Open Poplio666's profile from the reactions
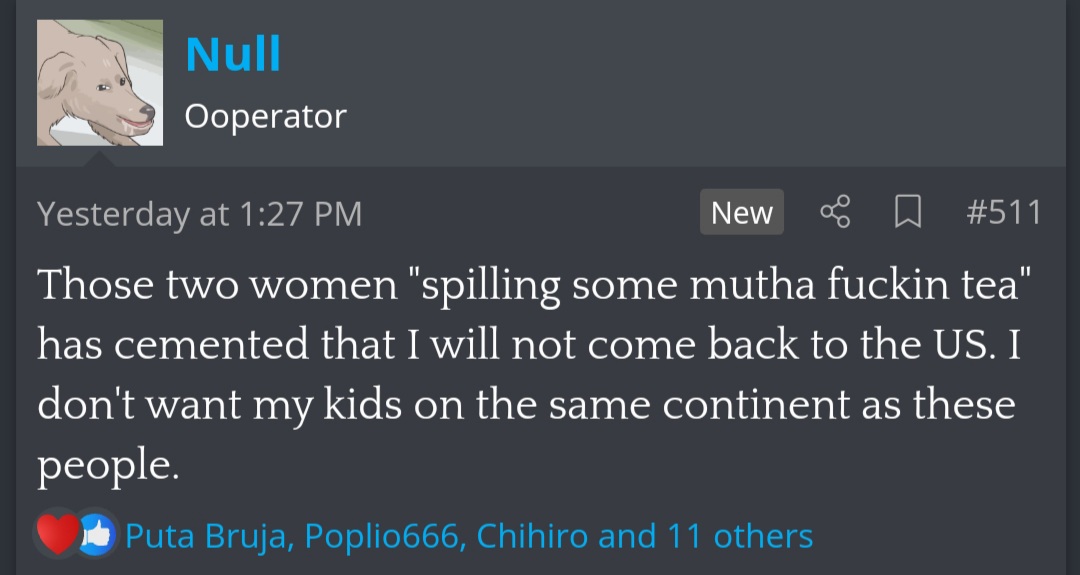Image resolution: width=1080 pixels, height=575 pixels. 383,536
